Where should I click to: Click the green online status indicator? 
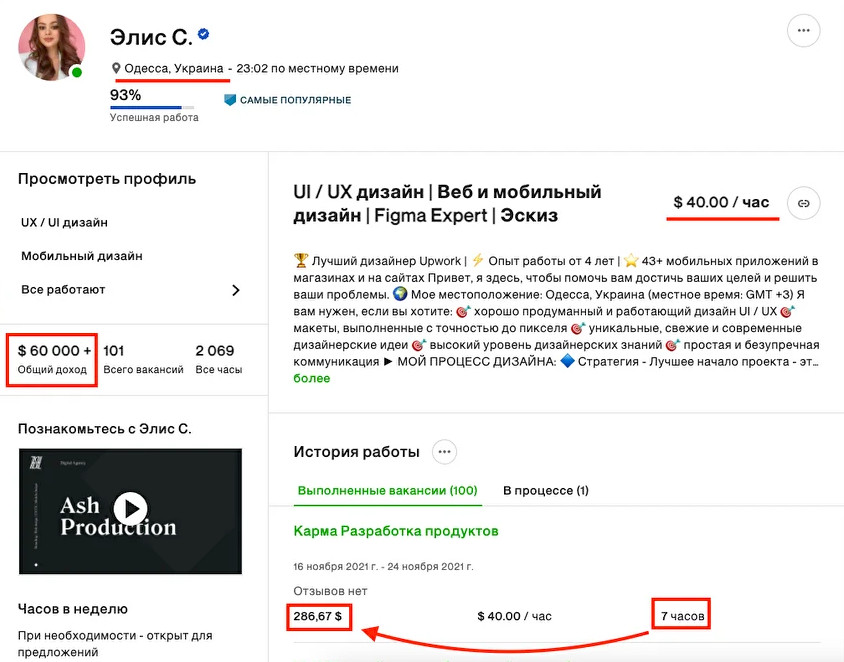tap(77, 72)
